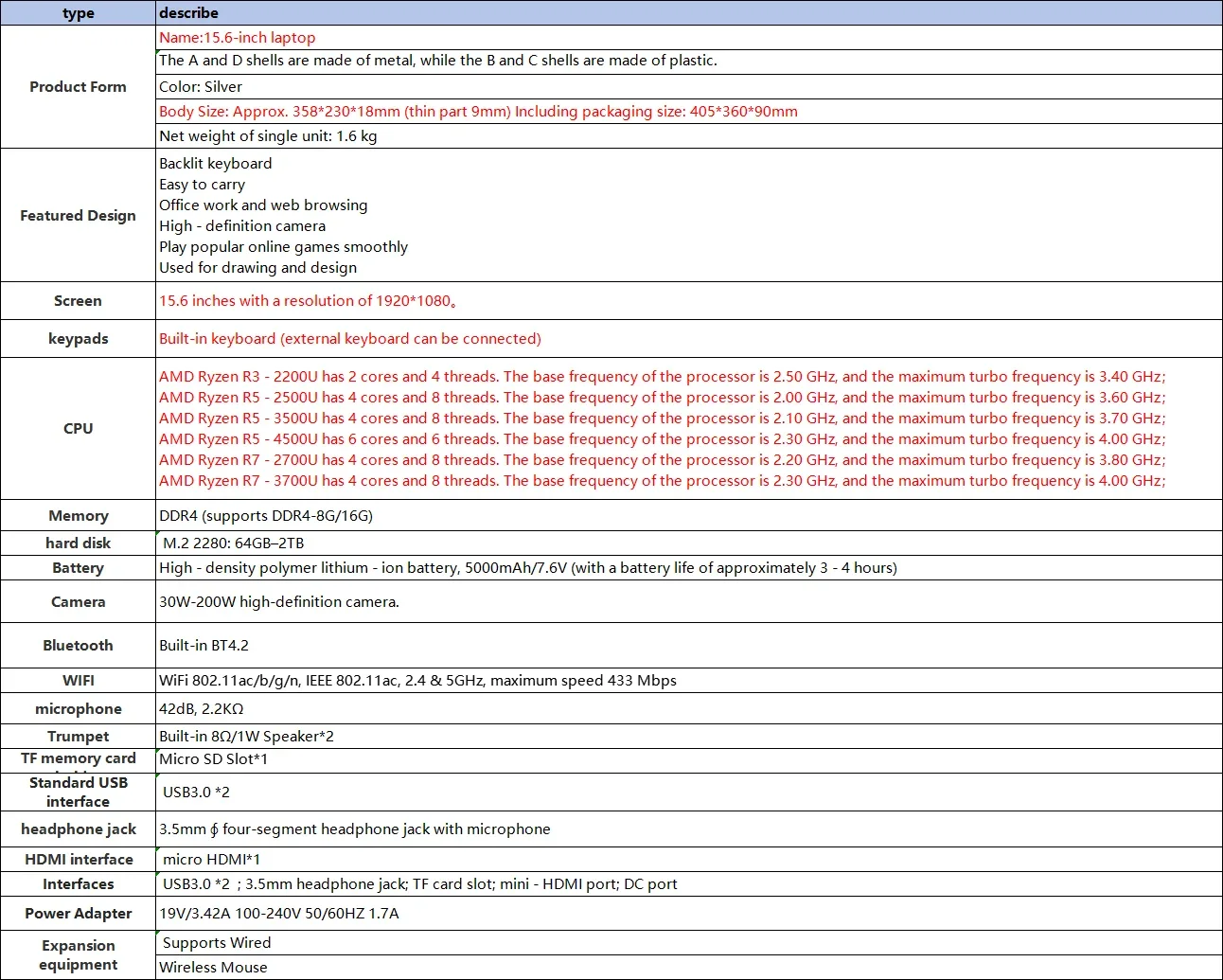Click the 'Micro SD Slot*1' cell
1223x980 pixels.
point(689,759)
